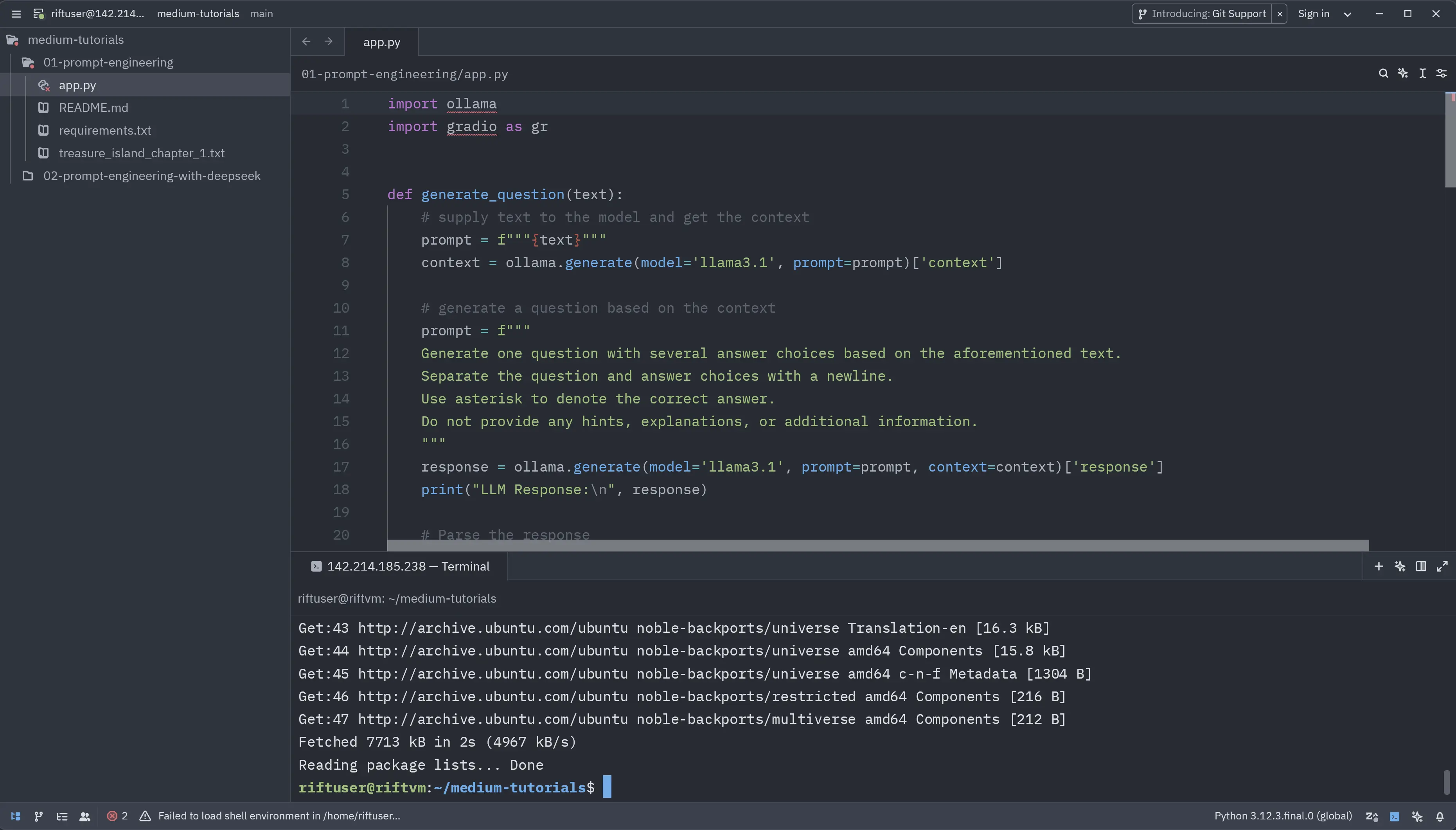Open the main hamburger menu
Screen dimensions: 1456x830
pos(16,14)
